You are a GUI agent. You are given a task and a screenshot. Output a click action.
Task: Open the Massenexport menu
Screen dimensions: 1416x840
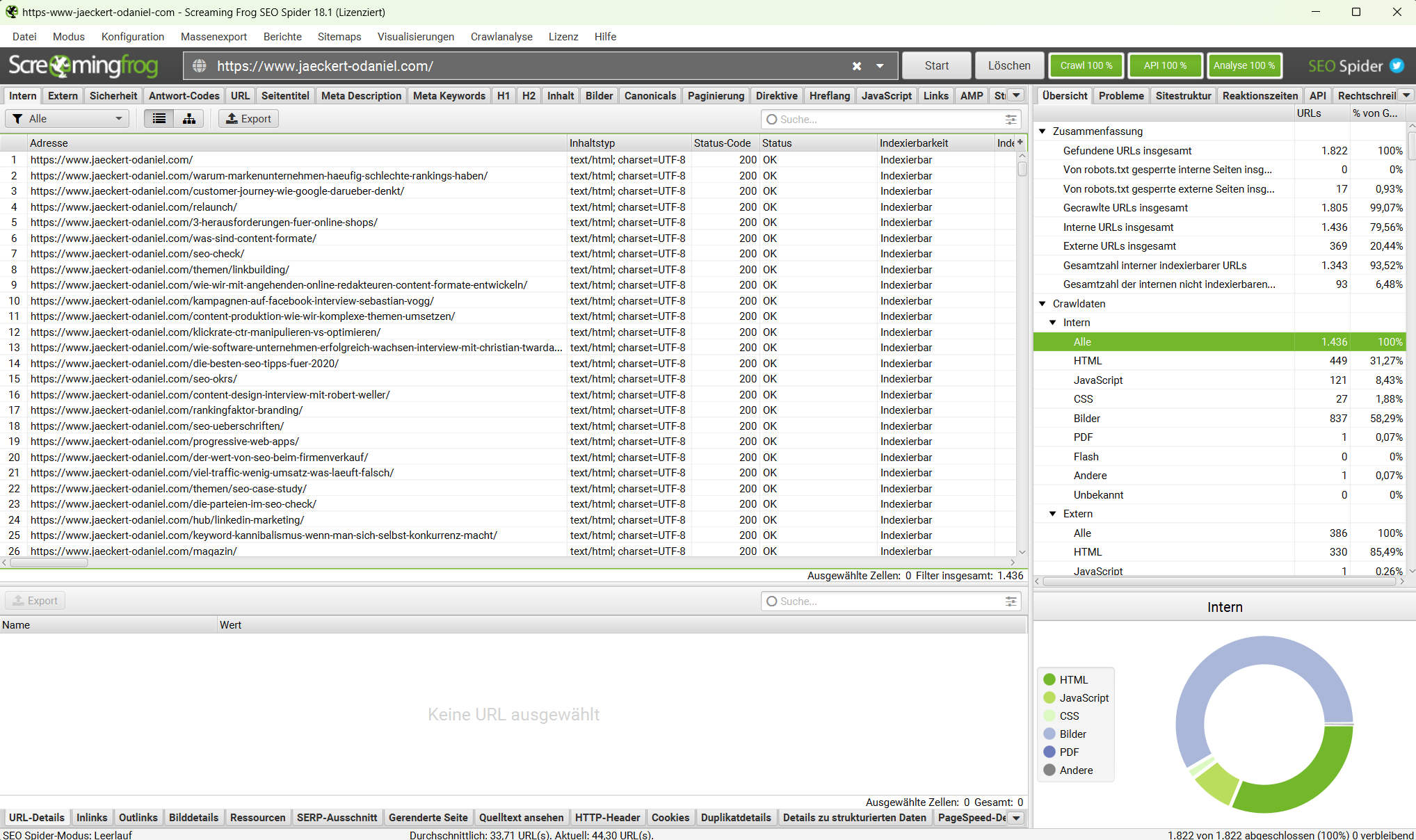tap(214, 37)
